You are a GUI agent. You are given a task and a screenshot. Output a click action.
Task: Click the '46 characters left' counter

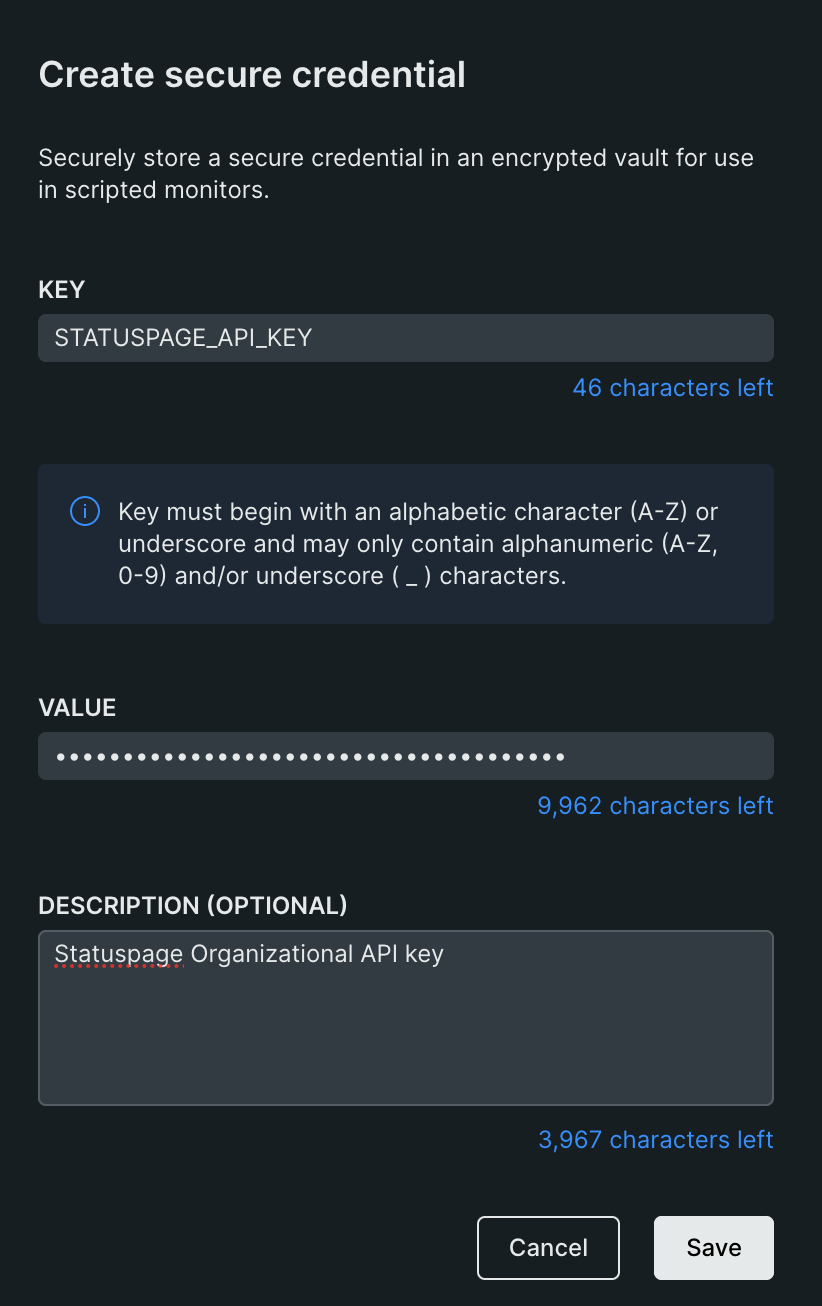tap(672, 388)
